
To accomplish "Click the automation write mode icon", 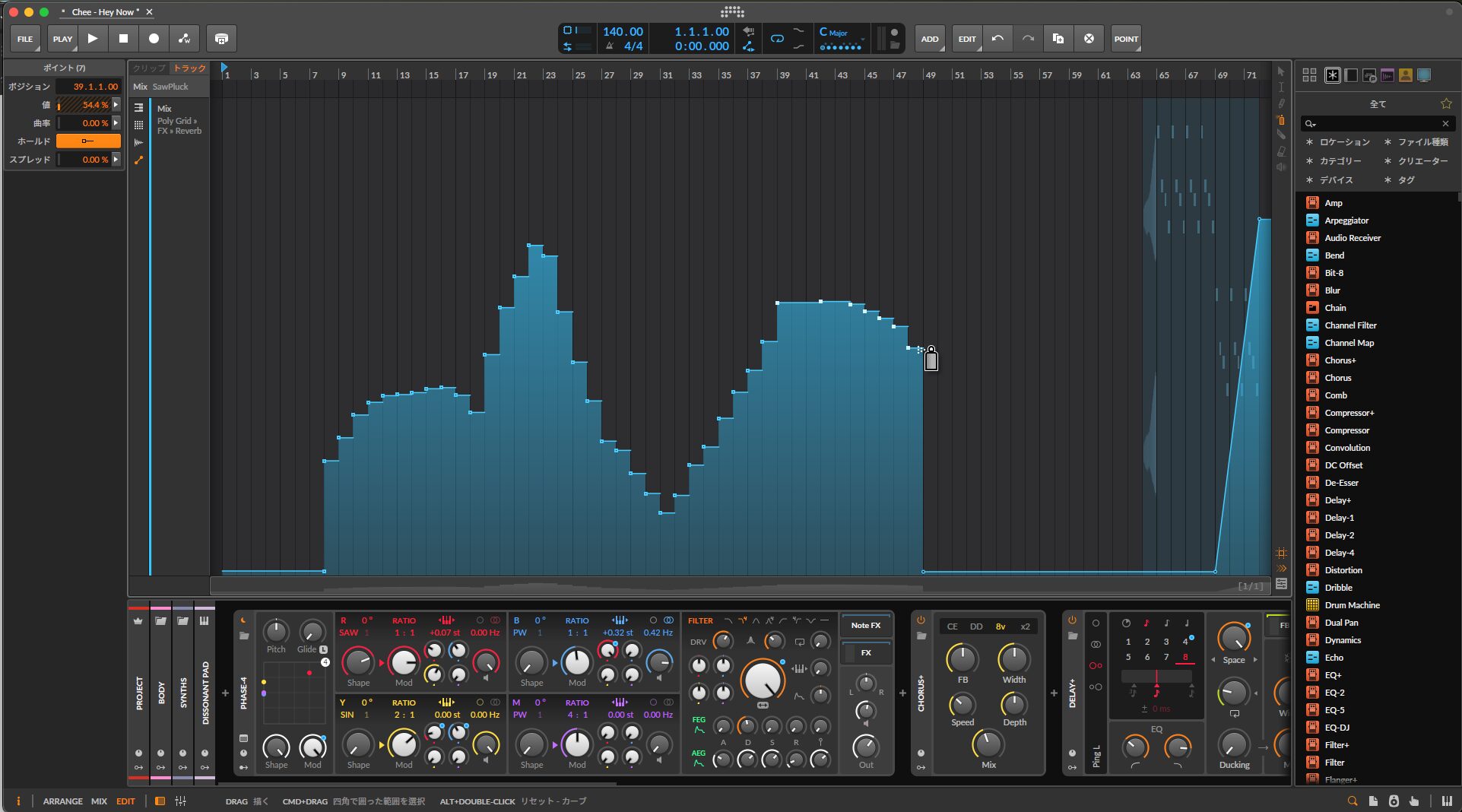I will click(184, 39).
